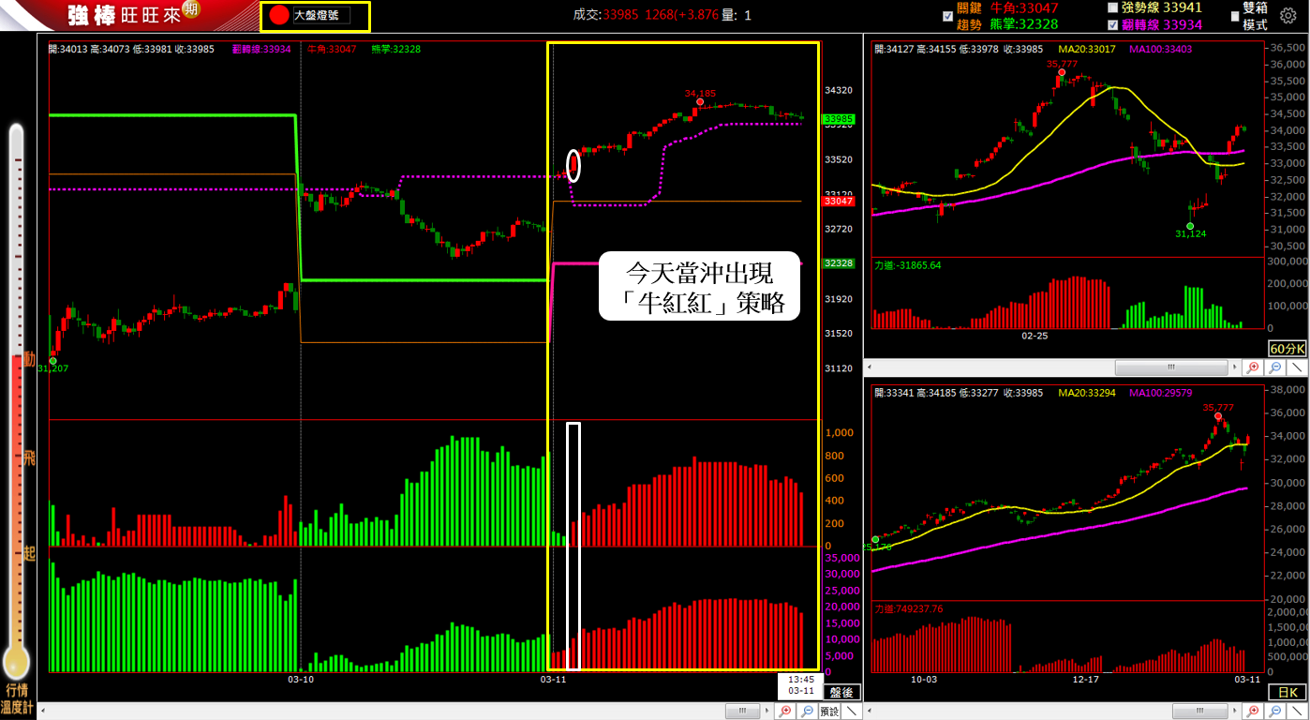Open settings with the gear icon
1310x720 pixels.
pyautogui.click(x=1288, y=16)
